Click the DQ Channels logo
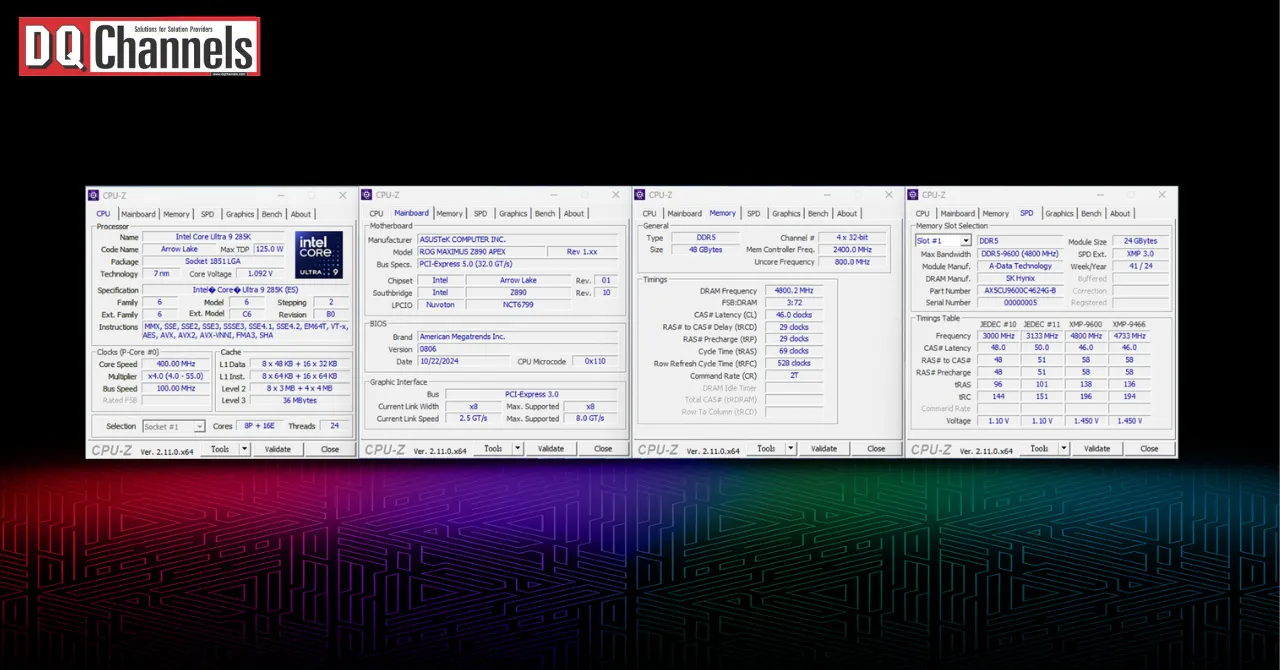Image resolution: width=1280 pixels, height=670 pixels. [x=138, y=46]
